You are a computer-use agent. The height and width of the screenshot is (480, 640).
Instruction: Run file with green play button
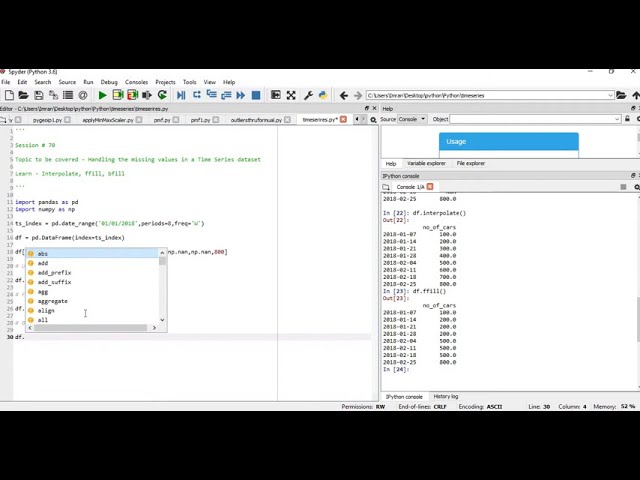[102, 95]
